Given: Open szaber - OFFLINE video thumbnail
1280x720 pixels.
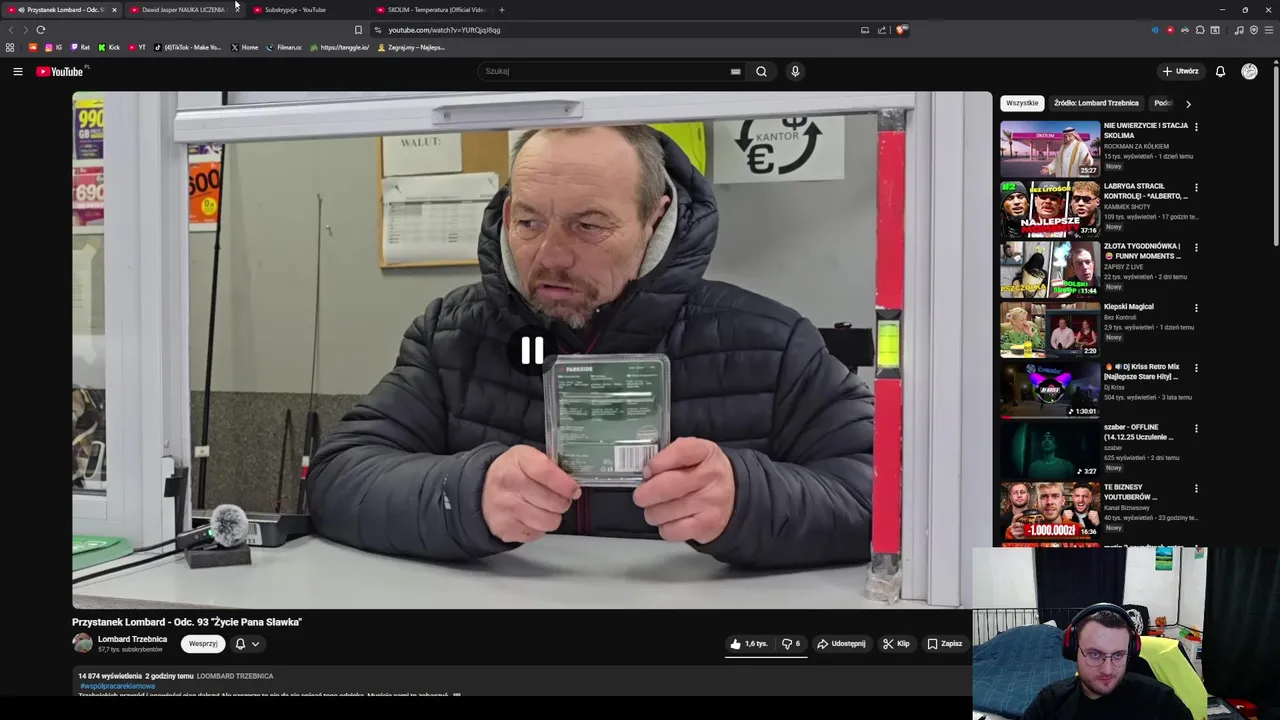Looking at the screenshot, I should click(1050, 450).
